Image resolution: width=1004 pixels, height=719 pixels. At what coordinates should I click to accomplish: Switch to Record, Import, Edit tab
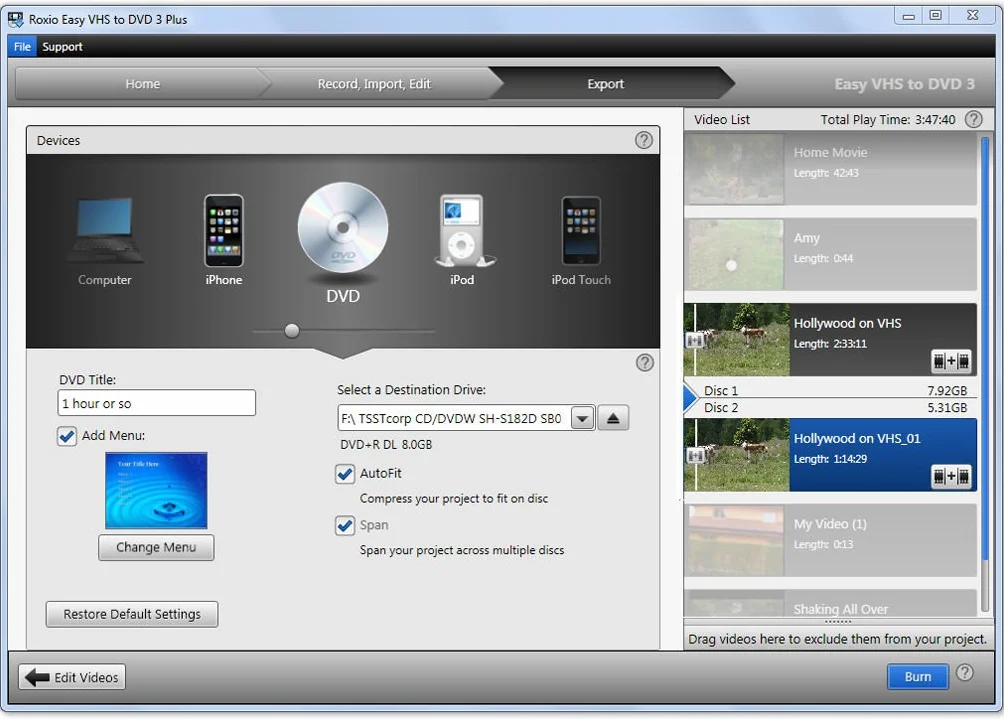tap(374, 84)
